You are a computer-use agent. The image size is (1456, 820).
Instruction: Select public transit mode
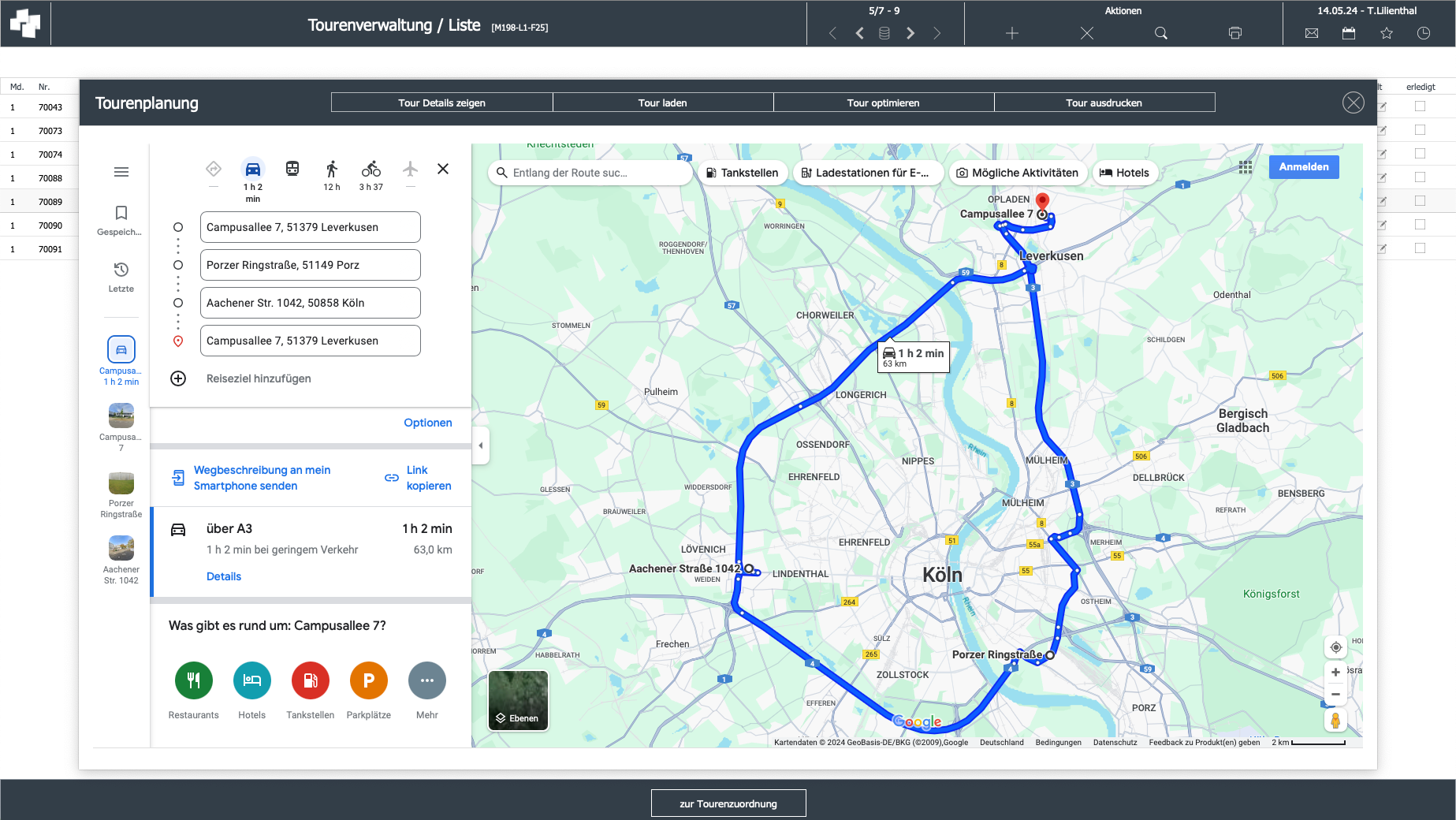(x=292, y=169)
